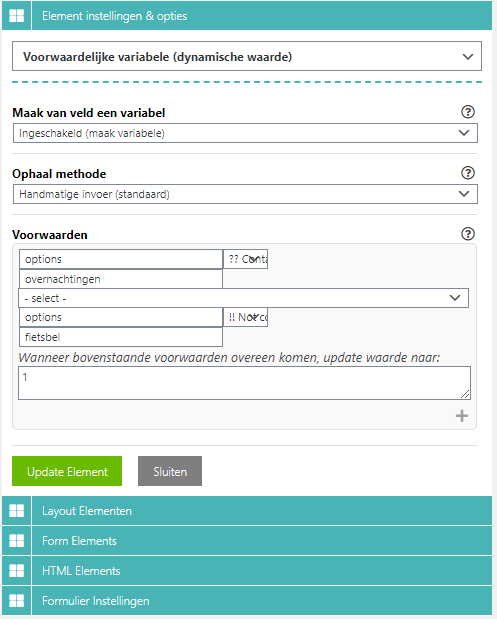
Task: Open help icon for Voorwaarden
Action: click(468, 234)
